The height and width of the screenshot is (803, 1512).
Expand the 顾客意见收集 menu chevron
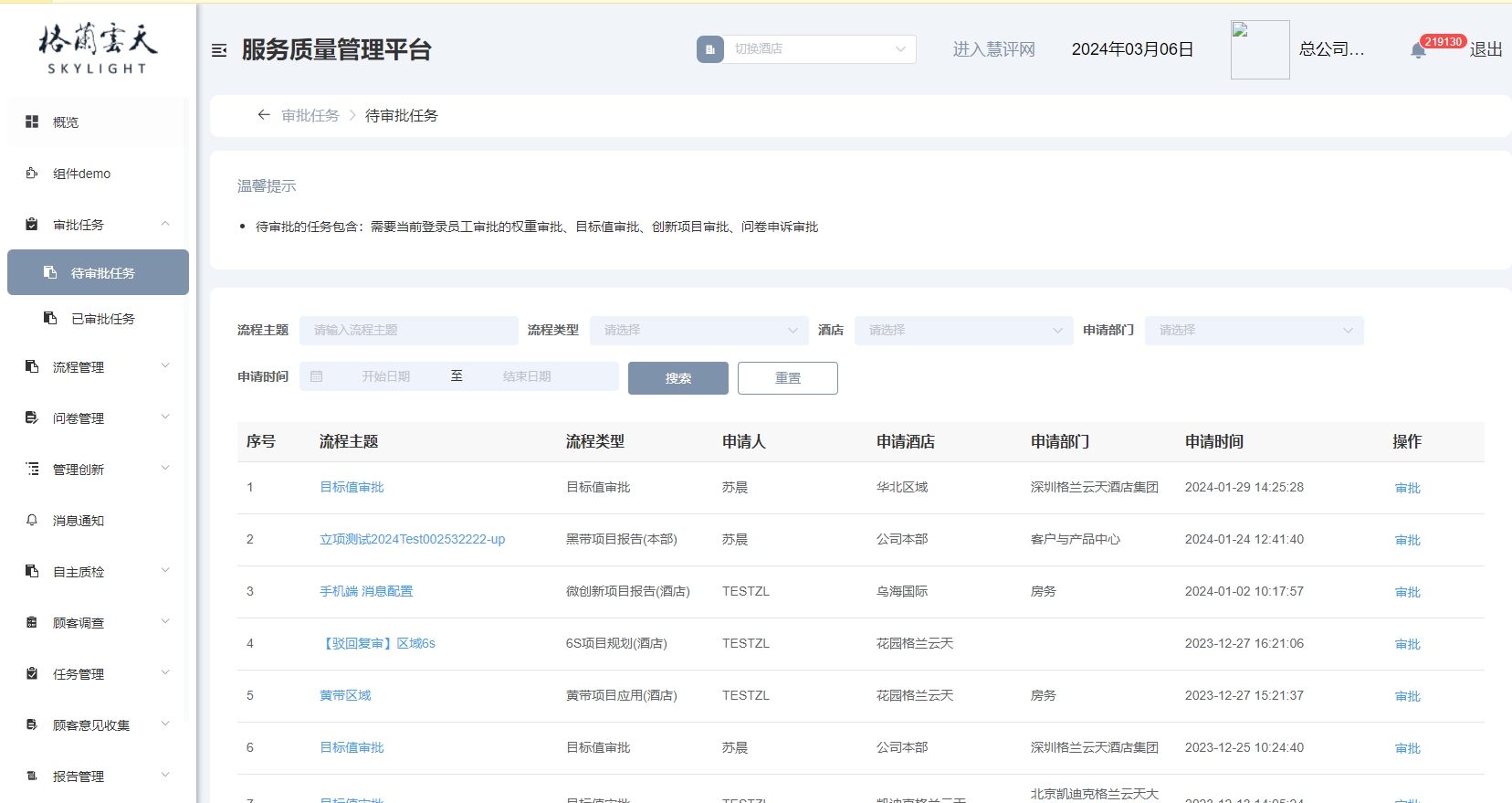click(x=165, y=724)
